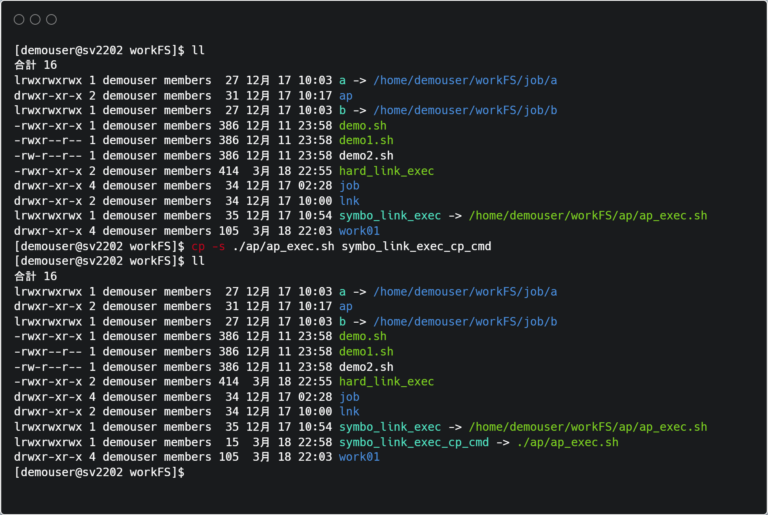Click the cyan symbo_link_exec_cp_cmd entry in the listing
The height and width of the screenshot is (515, 768).
(x=414, y=442)
